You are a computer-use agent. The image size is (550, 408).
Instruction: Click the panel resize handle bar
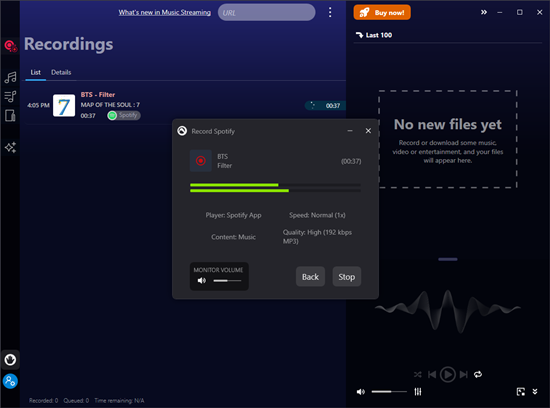[x=448, y=259]
